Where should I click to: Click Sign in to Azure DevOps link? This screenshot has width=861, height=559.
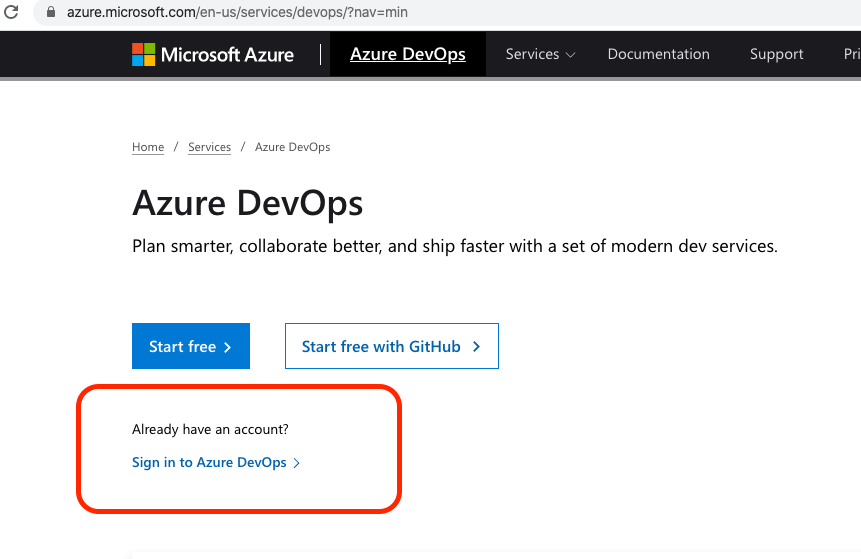(x=216, y=462)
